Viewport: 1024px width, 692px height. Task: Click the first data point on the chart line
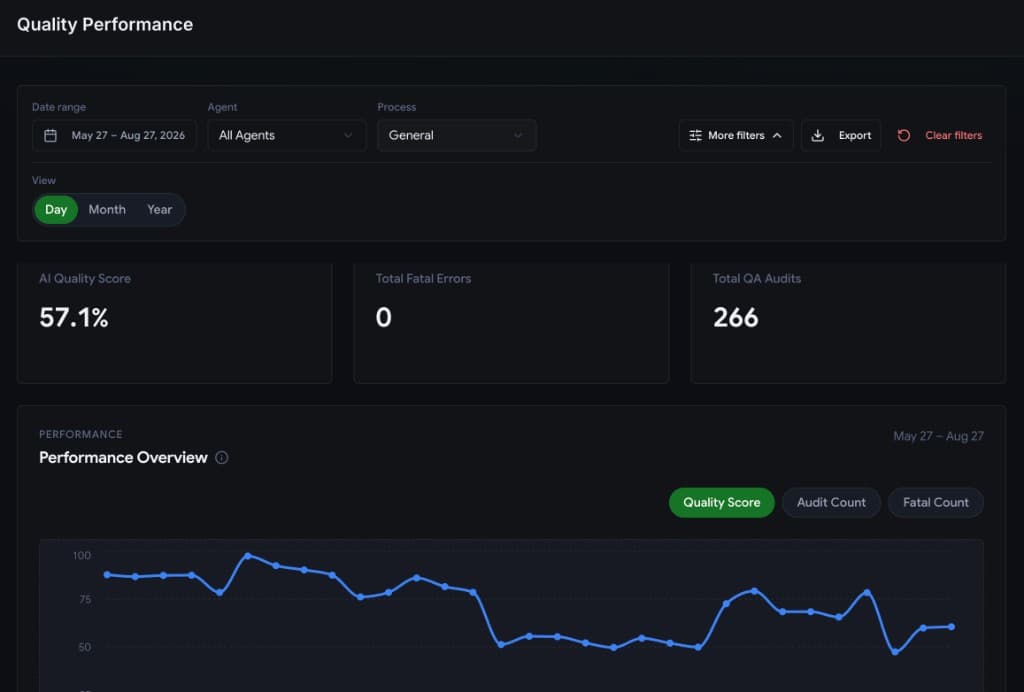pos(107,574)
